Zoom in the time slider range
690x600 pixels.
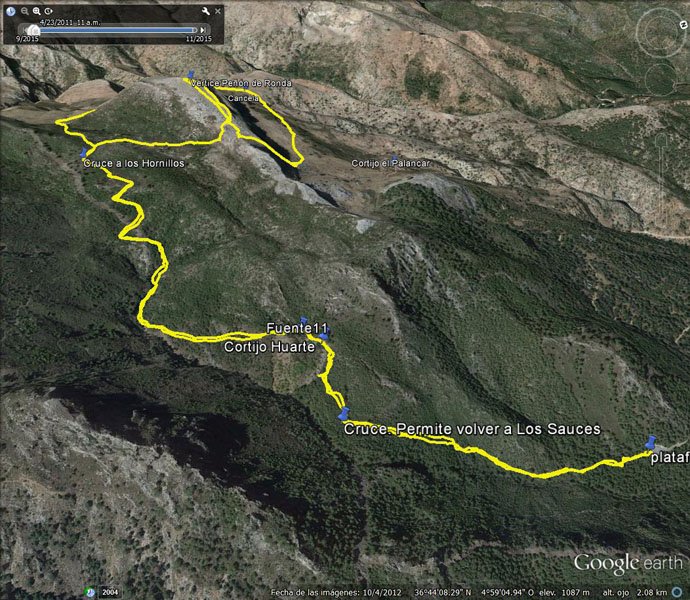pos(37,11)
